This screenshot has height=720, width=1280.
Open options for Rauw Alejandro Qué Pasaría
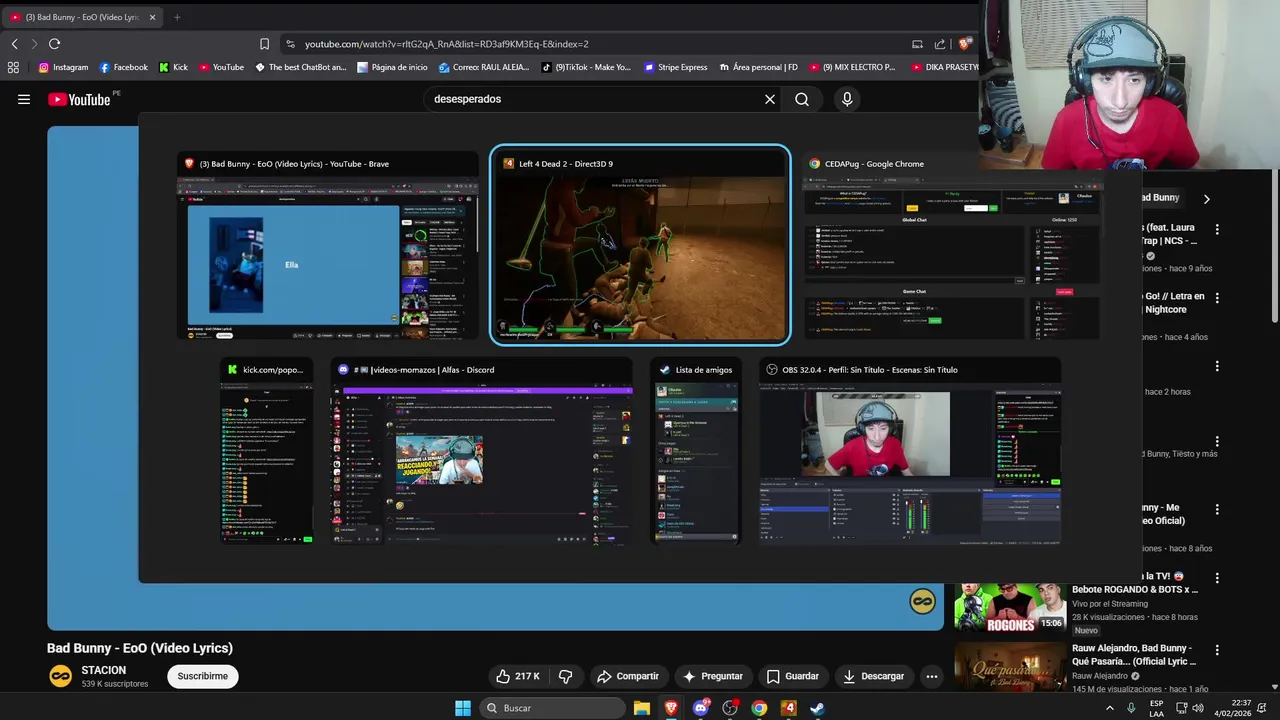pos(1217,649)
